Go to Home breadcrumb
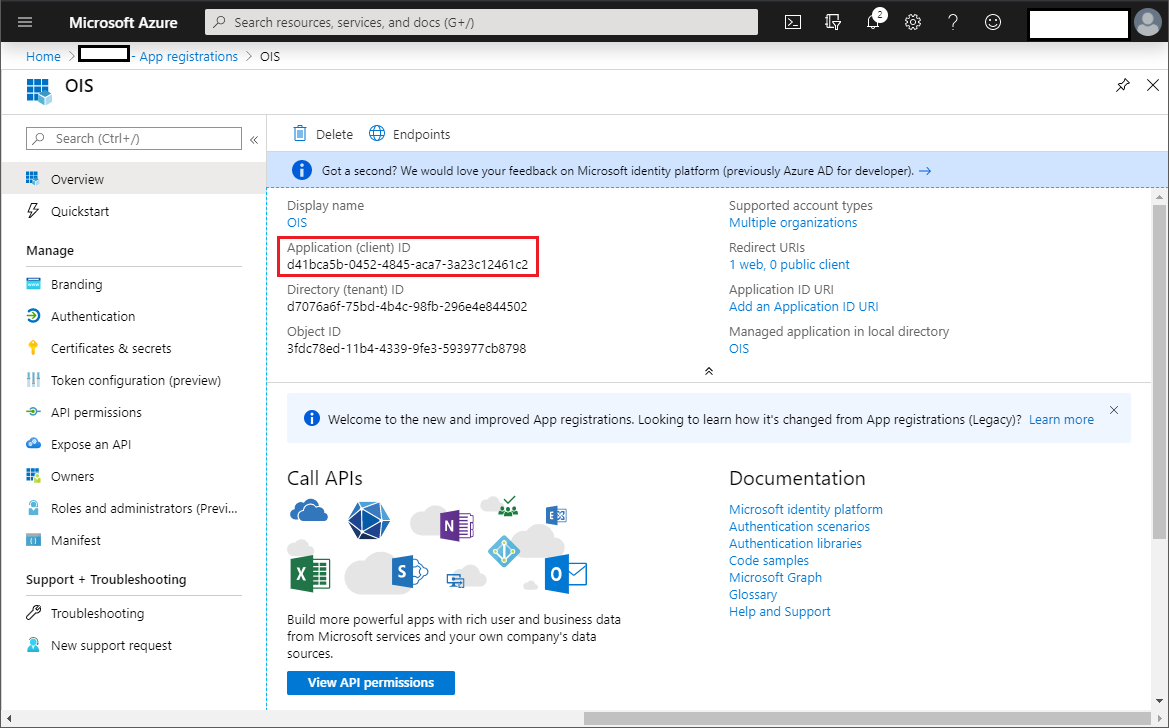 point(43,57)
